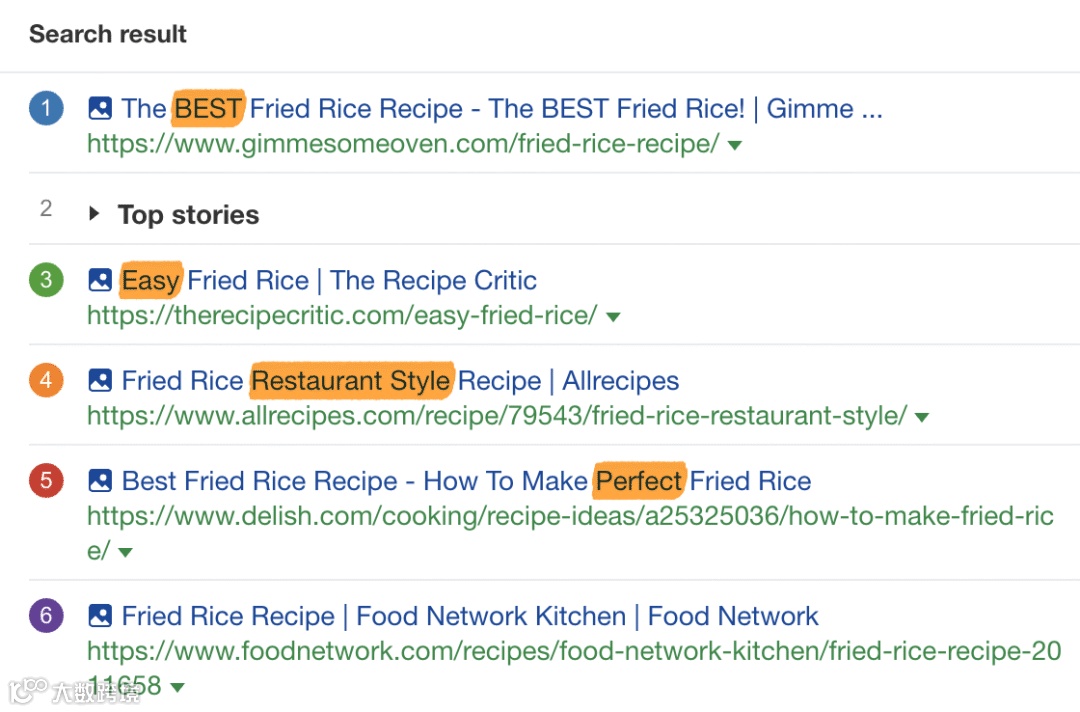
Task: Open dropdown arrow after therecipecritic URL
Action: 613,317
